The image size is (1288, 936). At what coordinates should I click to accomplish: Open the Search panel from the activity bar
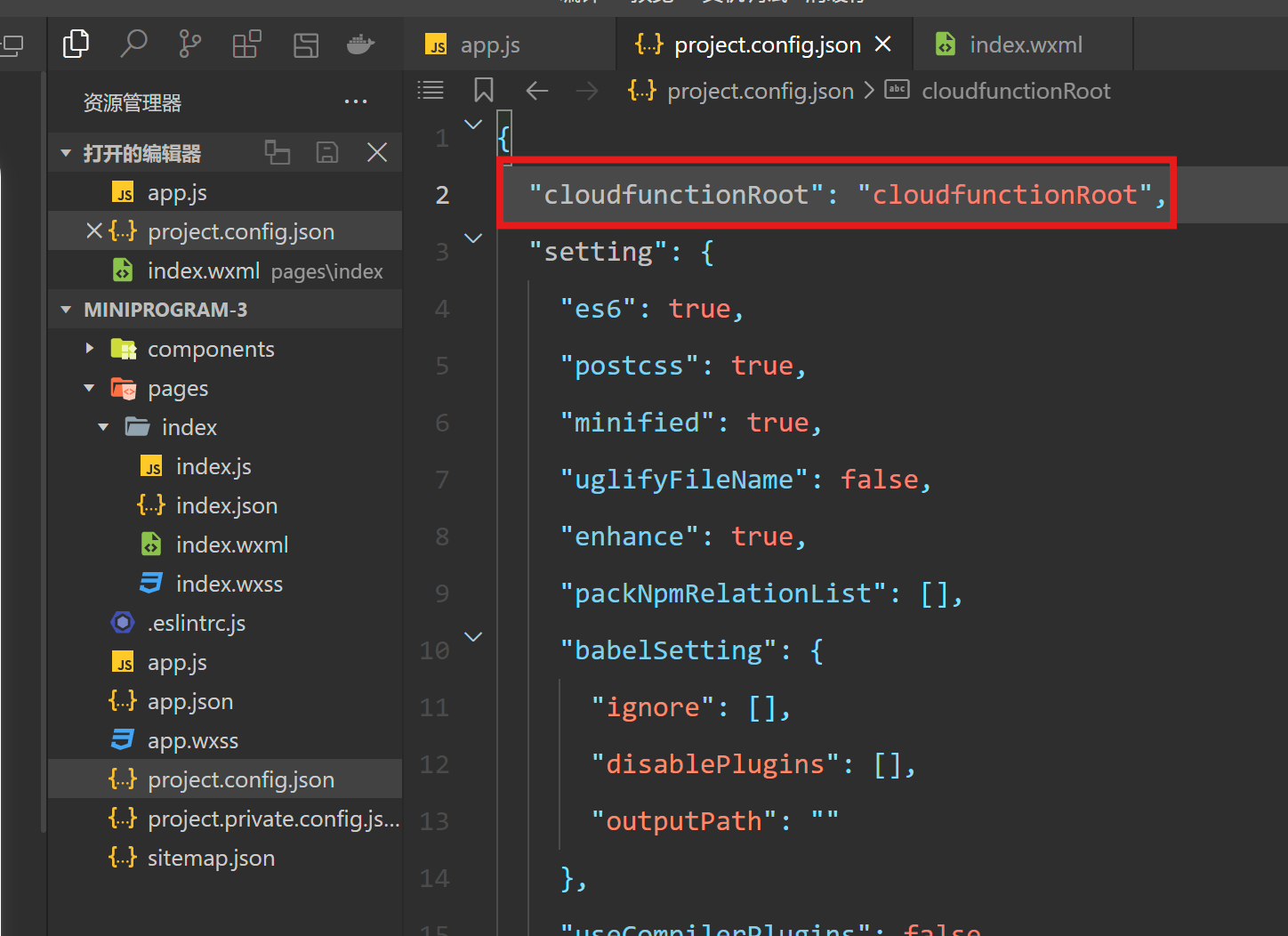[133, 43]
